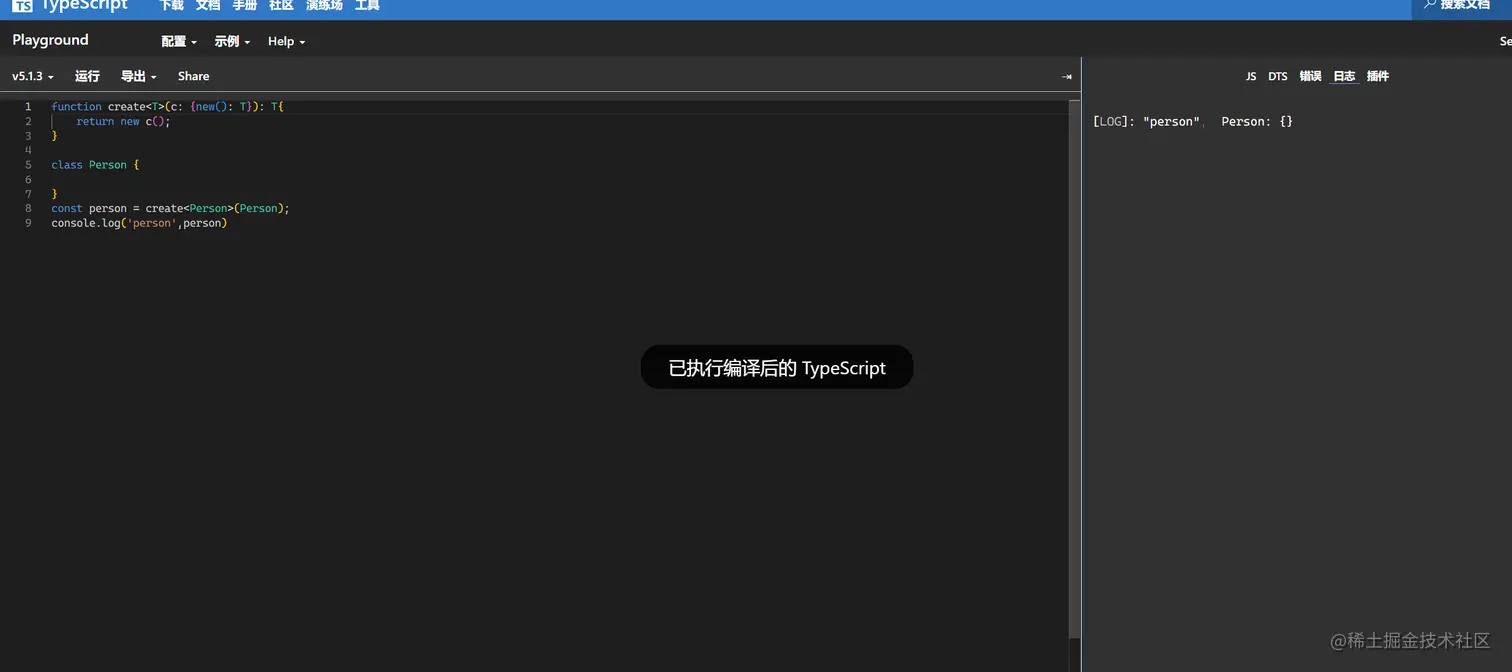
Task: Switch to the JS tab
Action: 1251,76
